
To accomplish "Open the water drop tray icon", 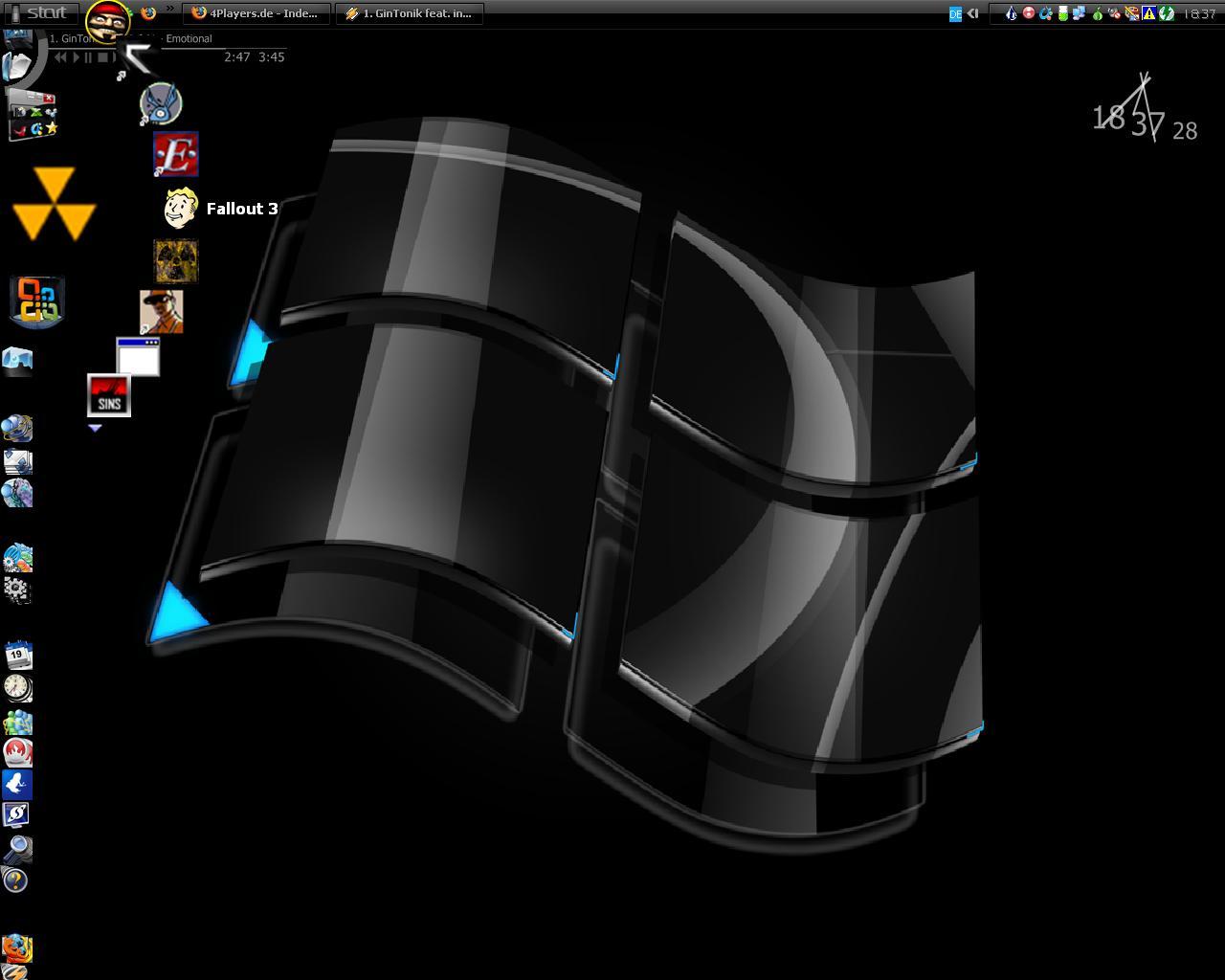I will coord(1011,13).
